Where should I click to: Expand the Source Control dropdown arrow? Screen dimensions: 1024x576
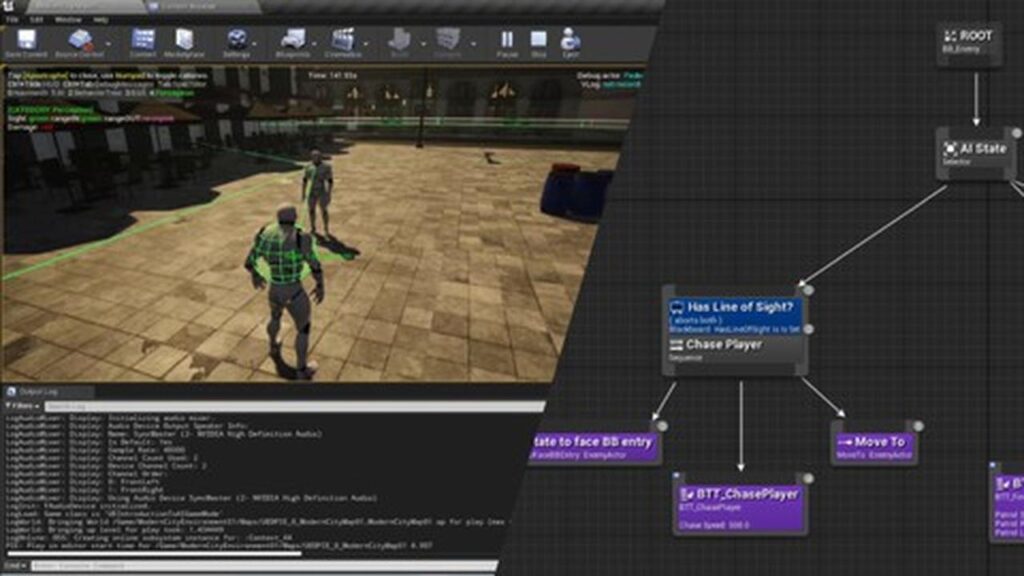tap(108, 42)
